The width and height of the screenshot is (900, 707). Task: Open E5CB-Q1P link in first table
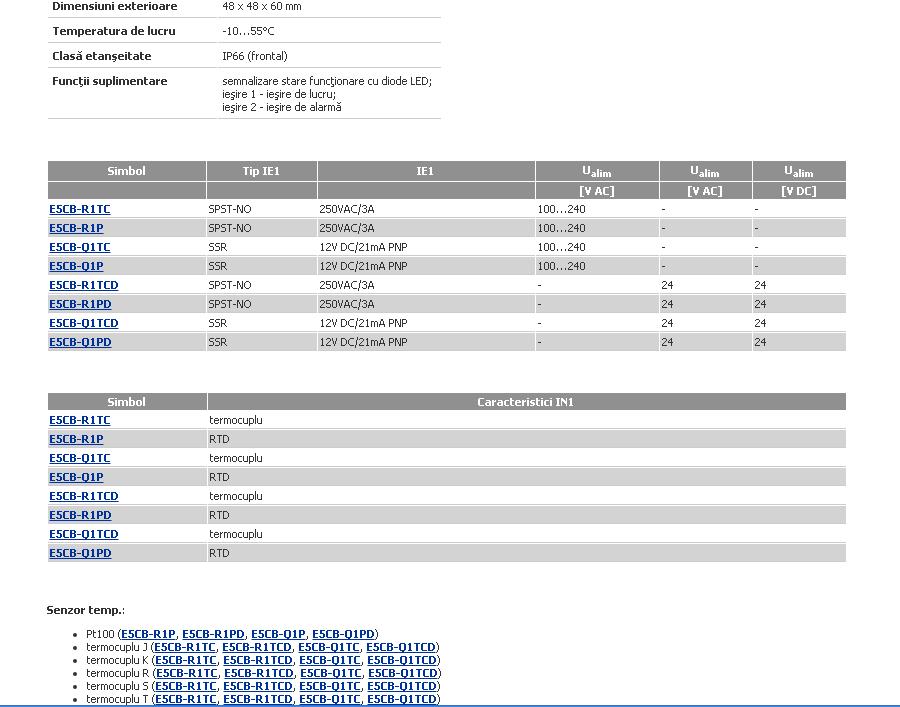(x=76, y=266)
